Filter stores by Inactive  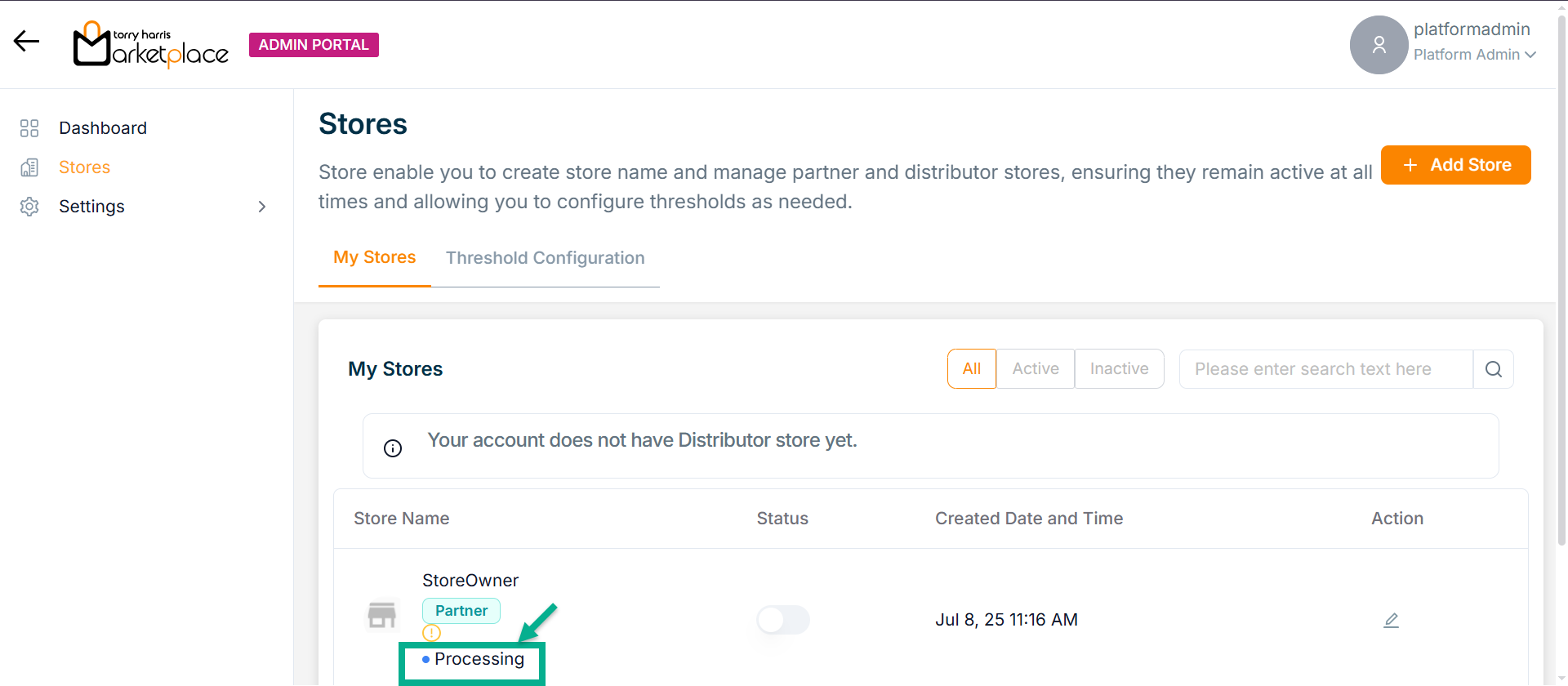coord(1119,369)
